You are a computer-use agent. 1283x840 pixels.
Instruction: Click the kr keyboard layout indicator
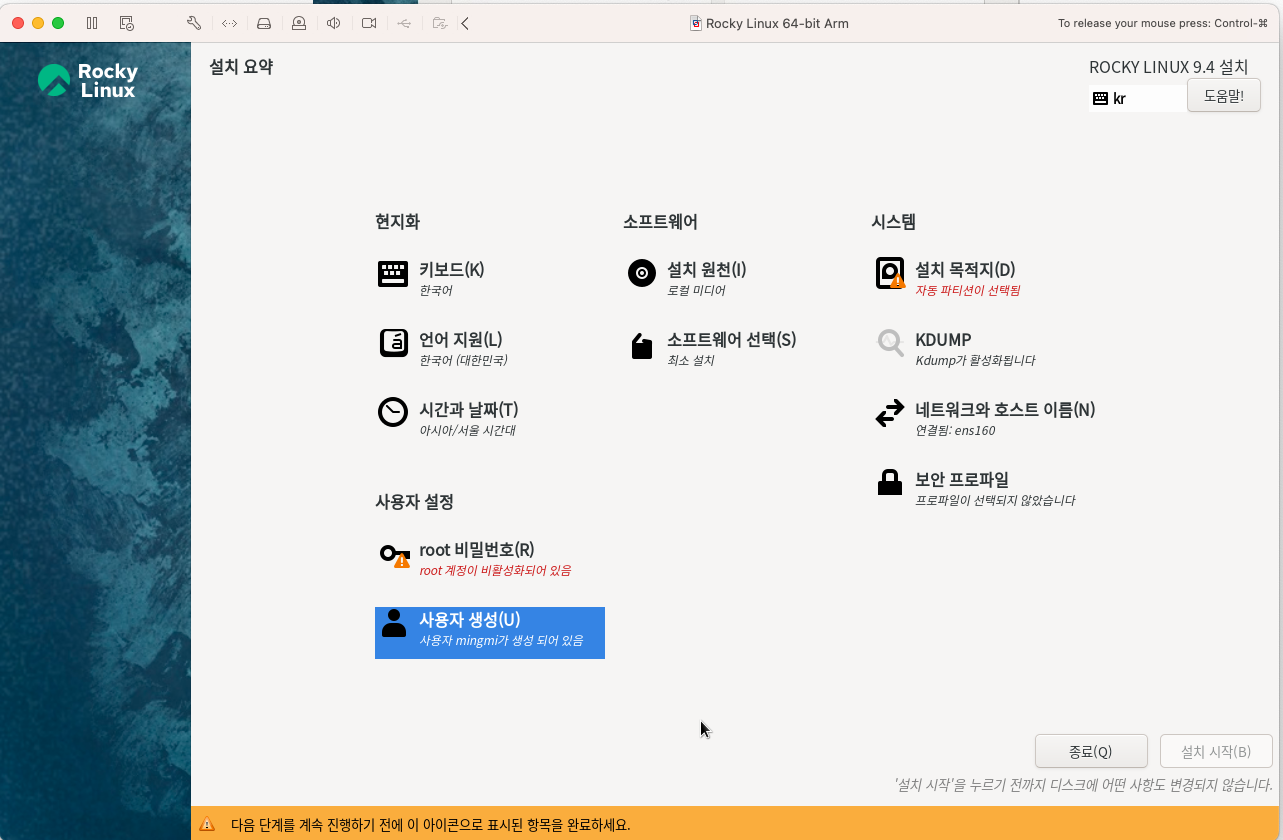click(1136, 98)
